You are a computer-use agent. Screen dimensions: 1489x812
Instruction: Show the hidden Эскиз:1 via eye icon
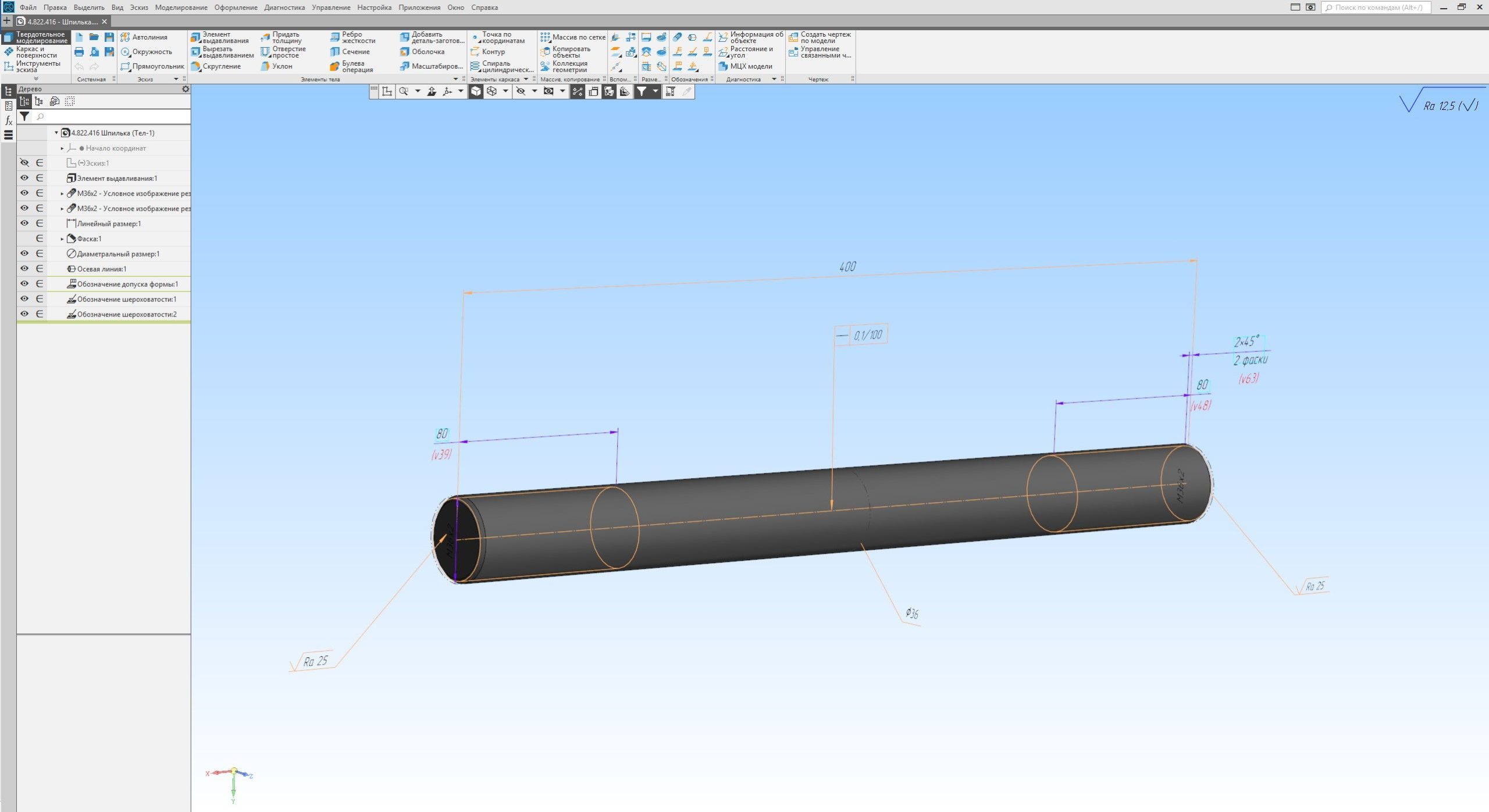(24, 163)
